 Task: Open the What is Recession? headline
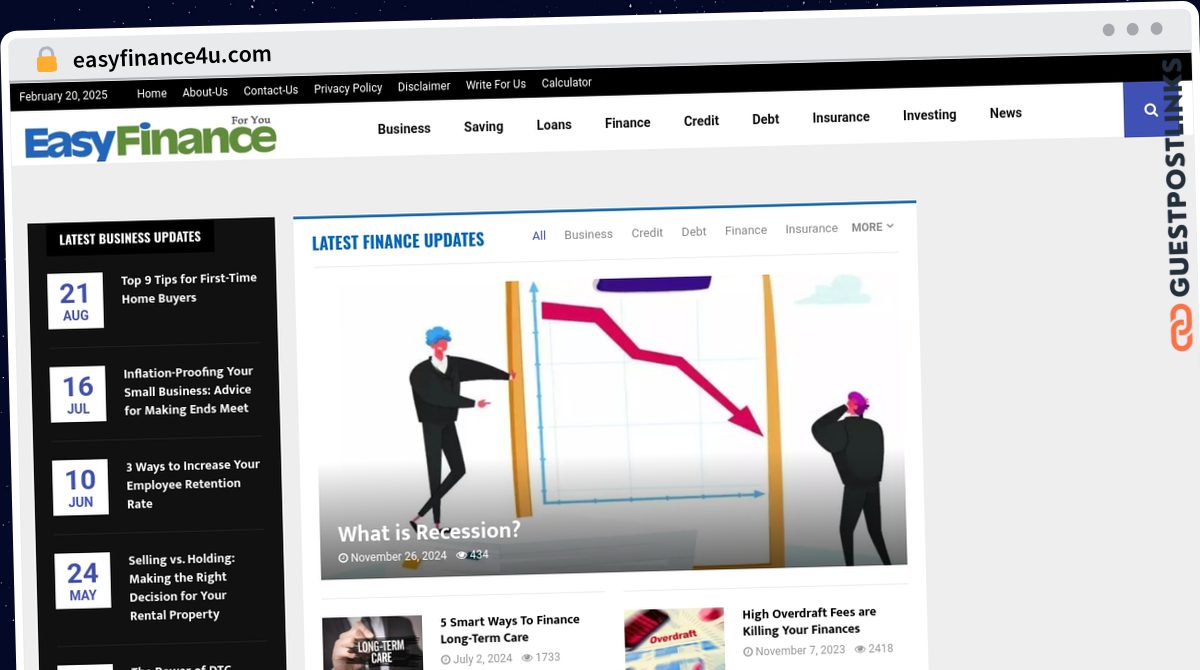click(429, 531)
